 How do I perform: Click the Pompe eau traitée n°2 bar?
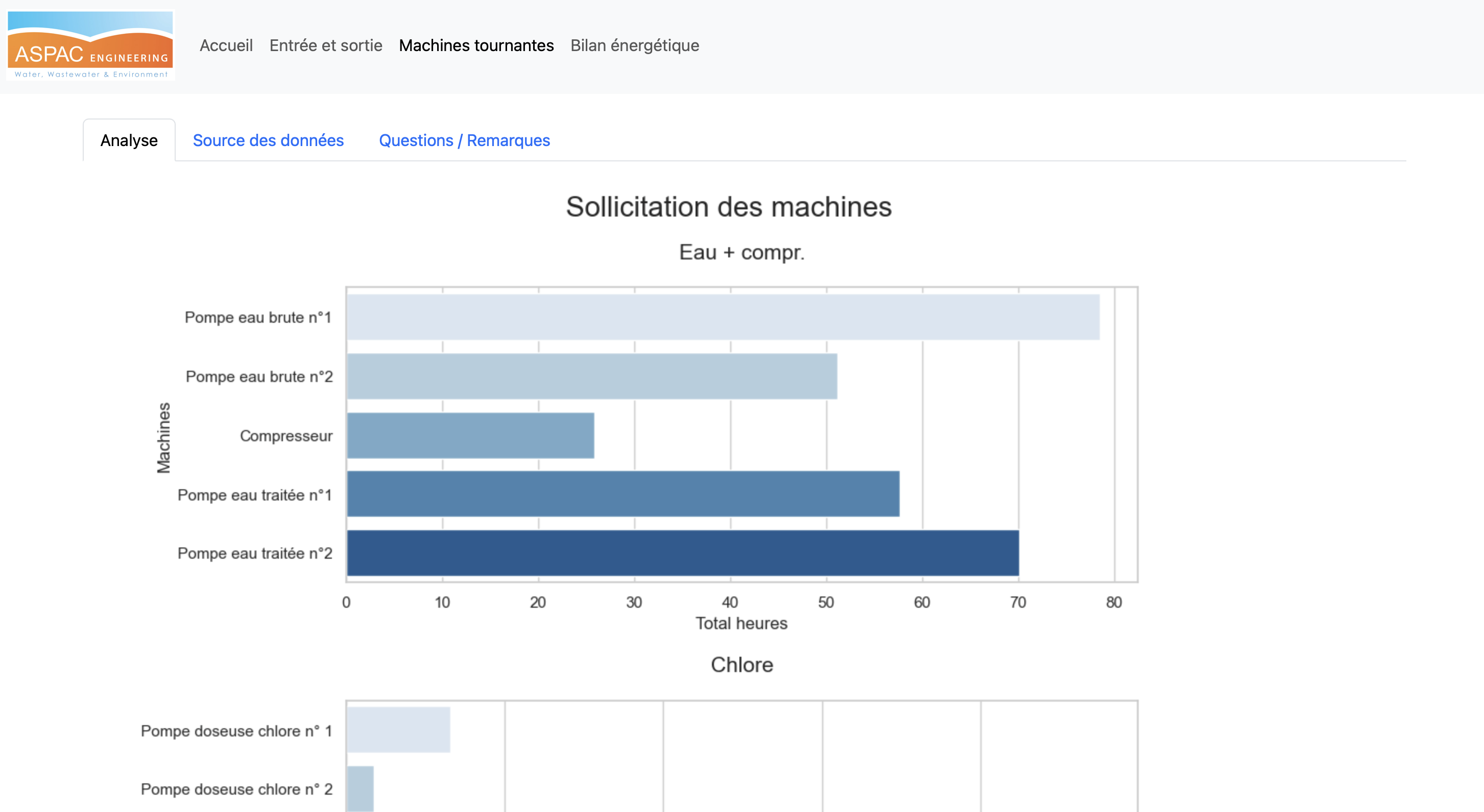click(x=683, y=553)
